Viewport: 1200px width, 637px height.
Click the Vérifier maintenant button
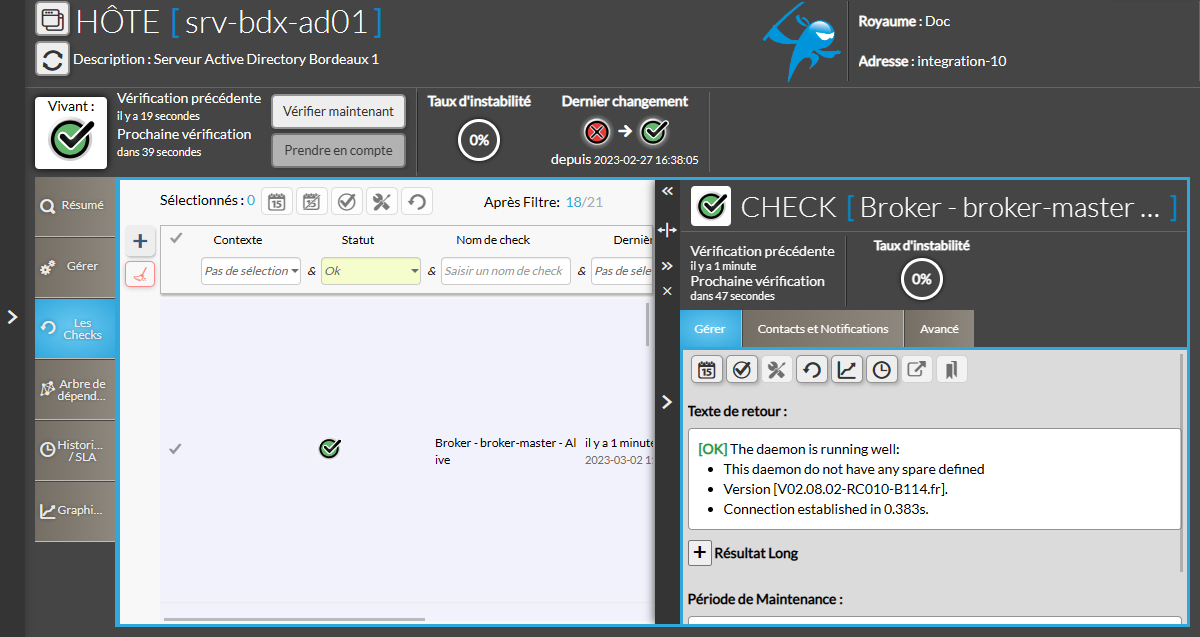338,112
